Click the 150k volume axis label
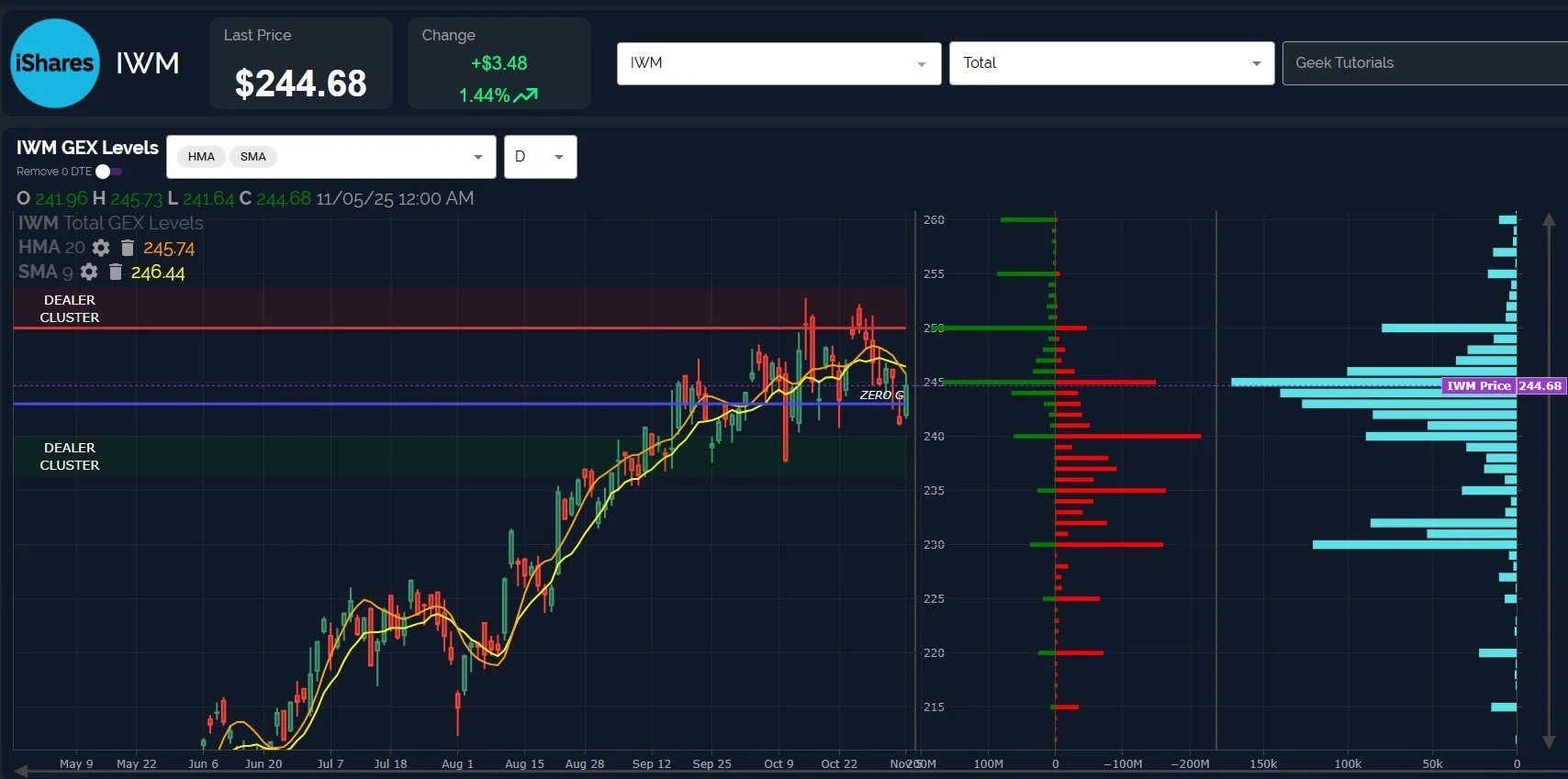 1263,763
